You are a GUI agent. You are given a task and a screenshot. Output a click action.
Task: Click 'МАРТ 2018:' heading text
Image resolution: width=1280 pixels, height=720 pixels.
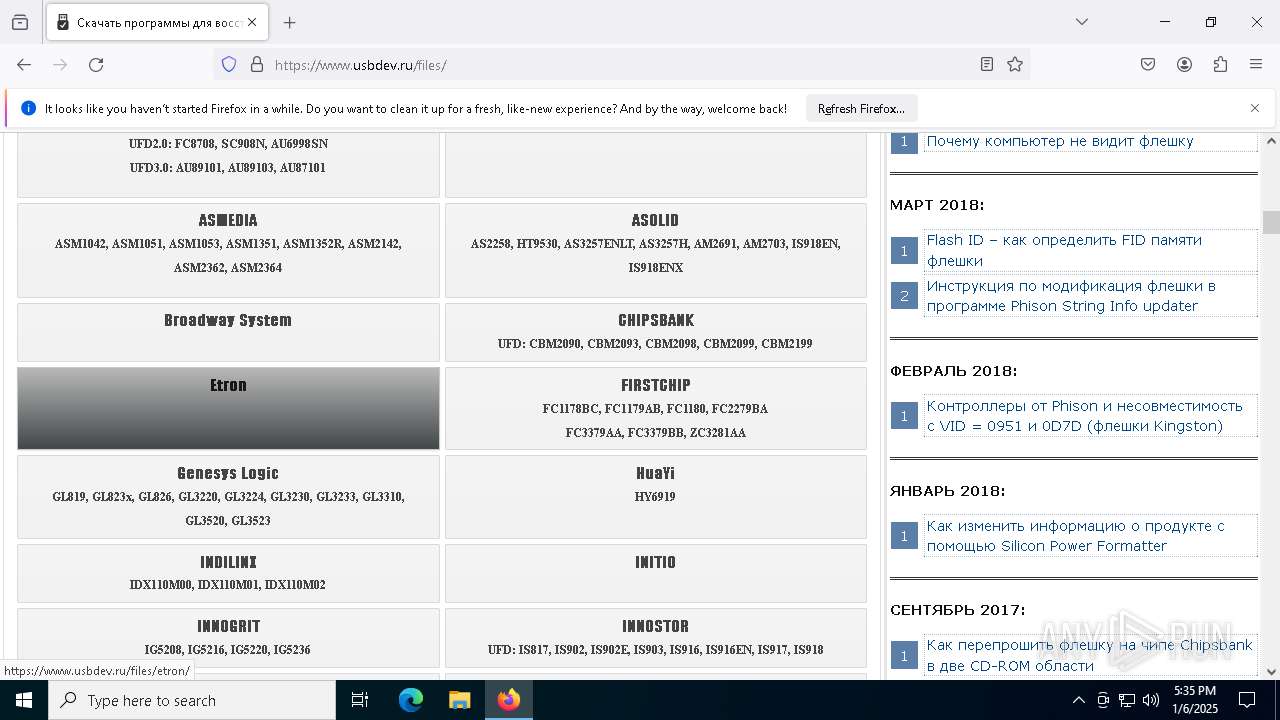tap(937, 205)
